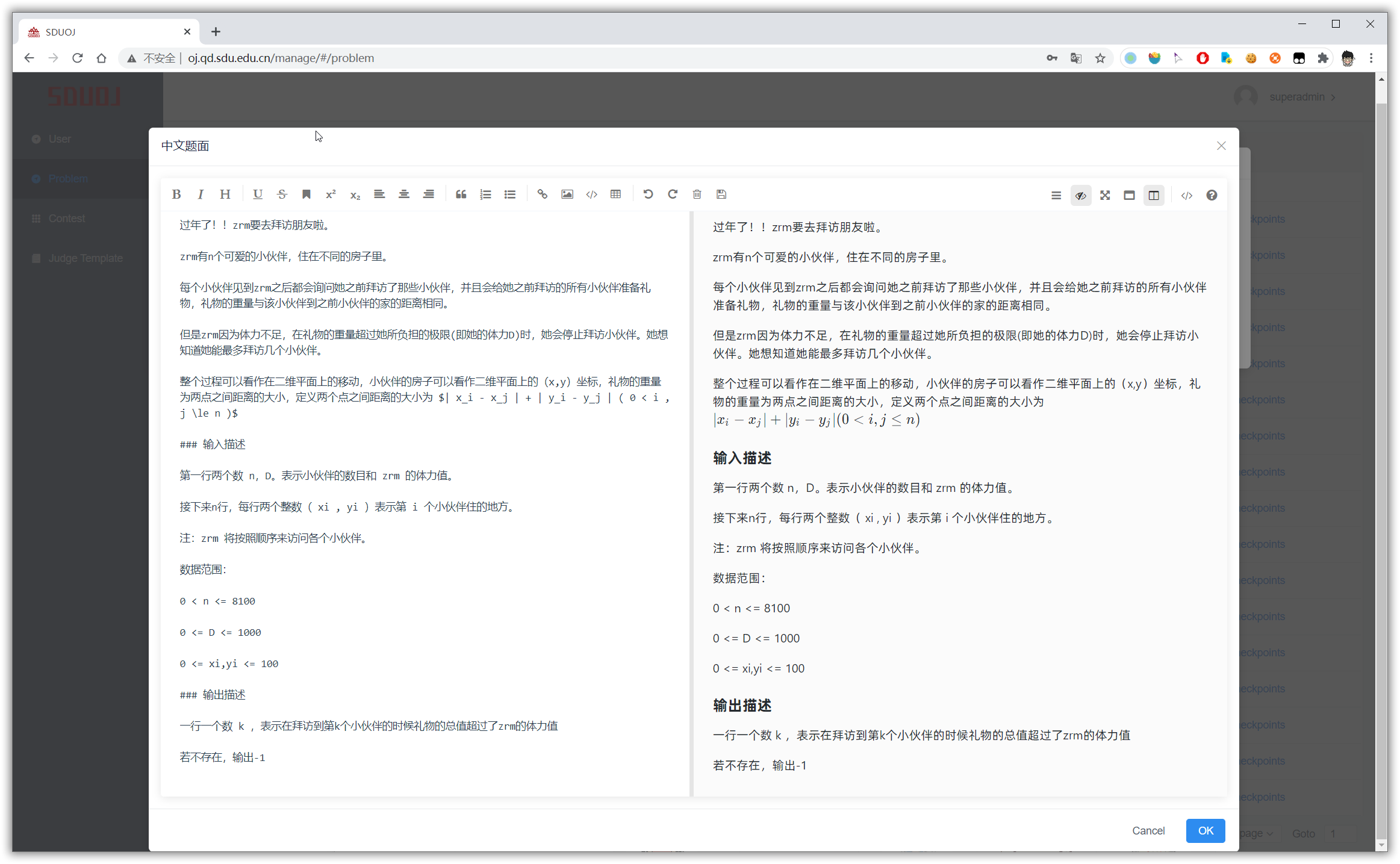Open Contest in sidebar menu
Viewport: 1400px width, 864px height.
pos(66,219)
